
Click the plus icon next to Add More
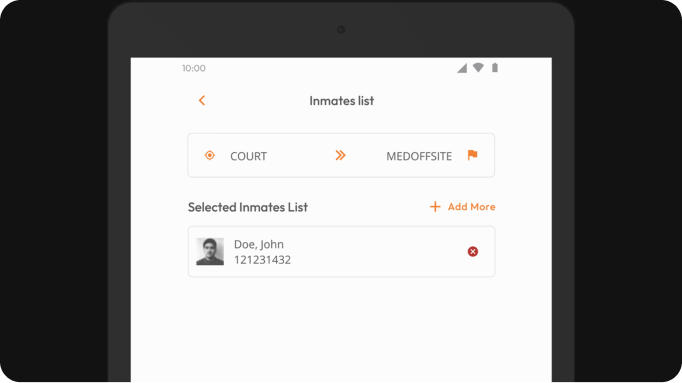pyautogui.click(x=435, y=206)
